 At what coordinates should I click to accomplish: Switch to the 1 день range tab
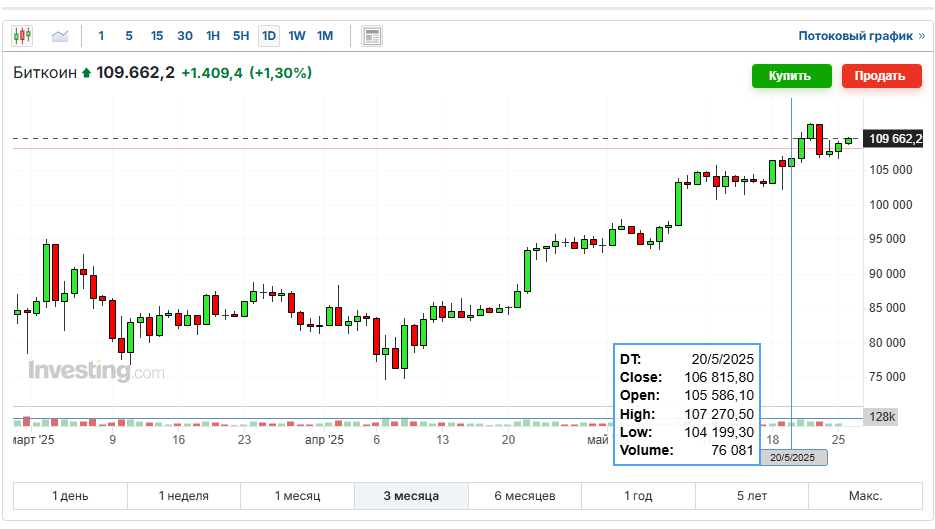pos(70,496)
